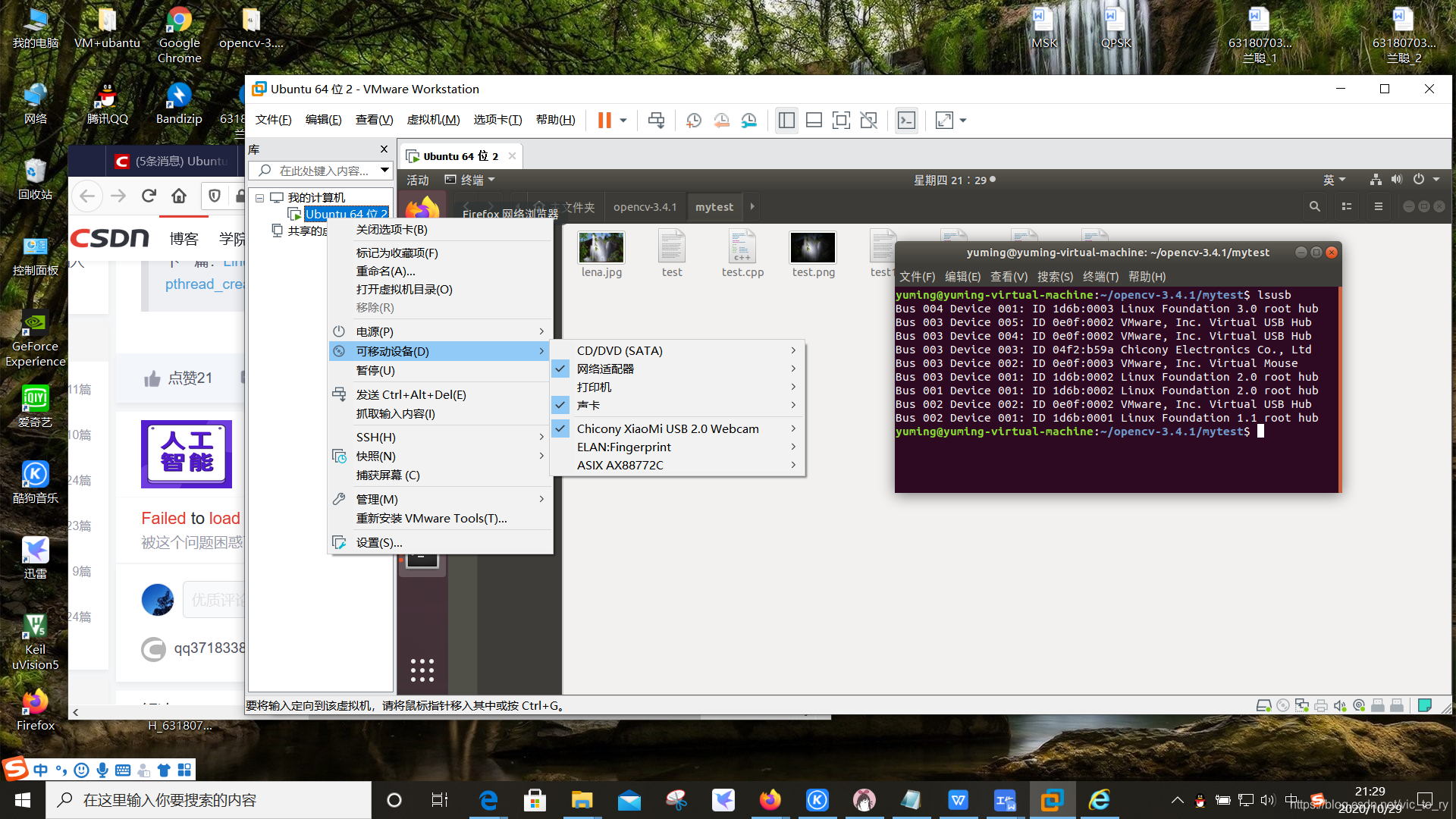Toggle the 网络适配器 connection checkmark
Image resolution: width=1456 pixels, height=819 pixels.
[560, 369]
